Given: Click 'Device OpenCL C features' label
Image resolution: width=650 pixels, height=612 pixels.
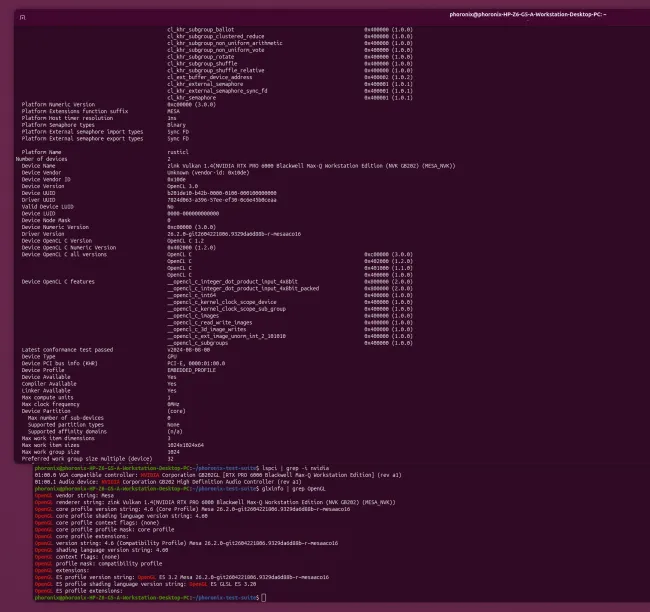Looking at the screenshot, I should click(x=58, y=282).
